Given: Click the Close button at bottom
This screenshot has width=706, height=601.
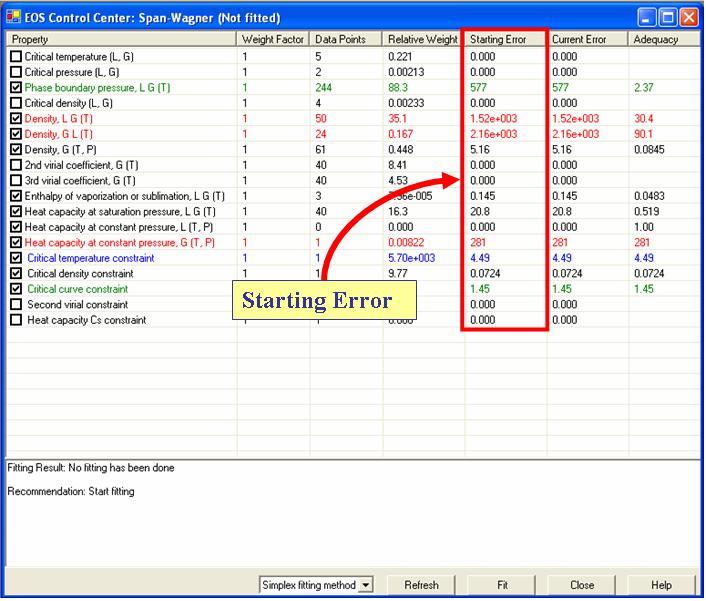Looking at the screenshot, I should pyautogui.click(x=582, y=585).
